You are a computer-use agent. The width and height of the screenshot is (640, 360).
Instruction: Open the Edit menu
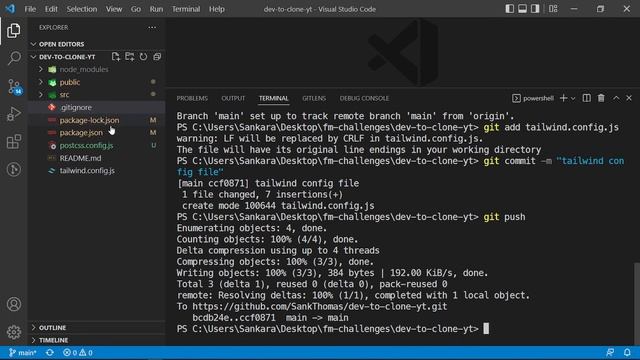pyautogui.click(x=51, y=9)
